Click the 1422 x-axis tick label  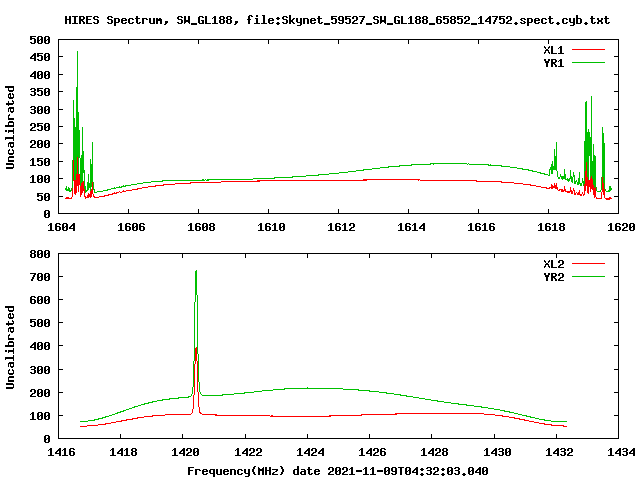[x=248, y=452]
